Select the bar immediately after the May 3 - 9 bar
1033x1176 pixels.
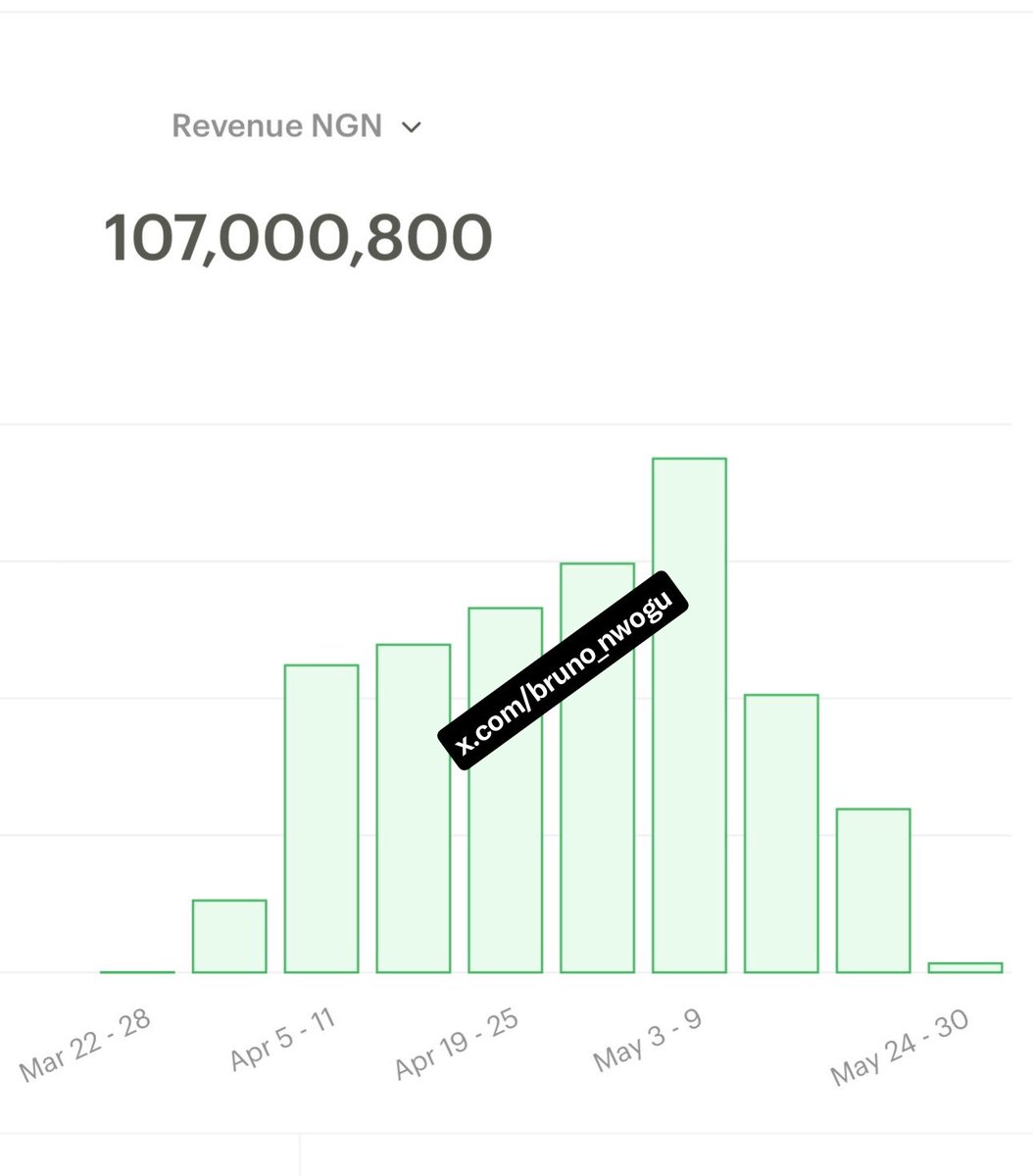(781, 833)
